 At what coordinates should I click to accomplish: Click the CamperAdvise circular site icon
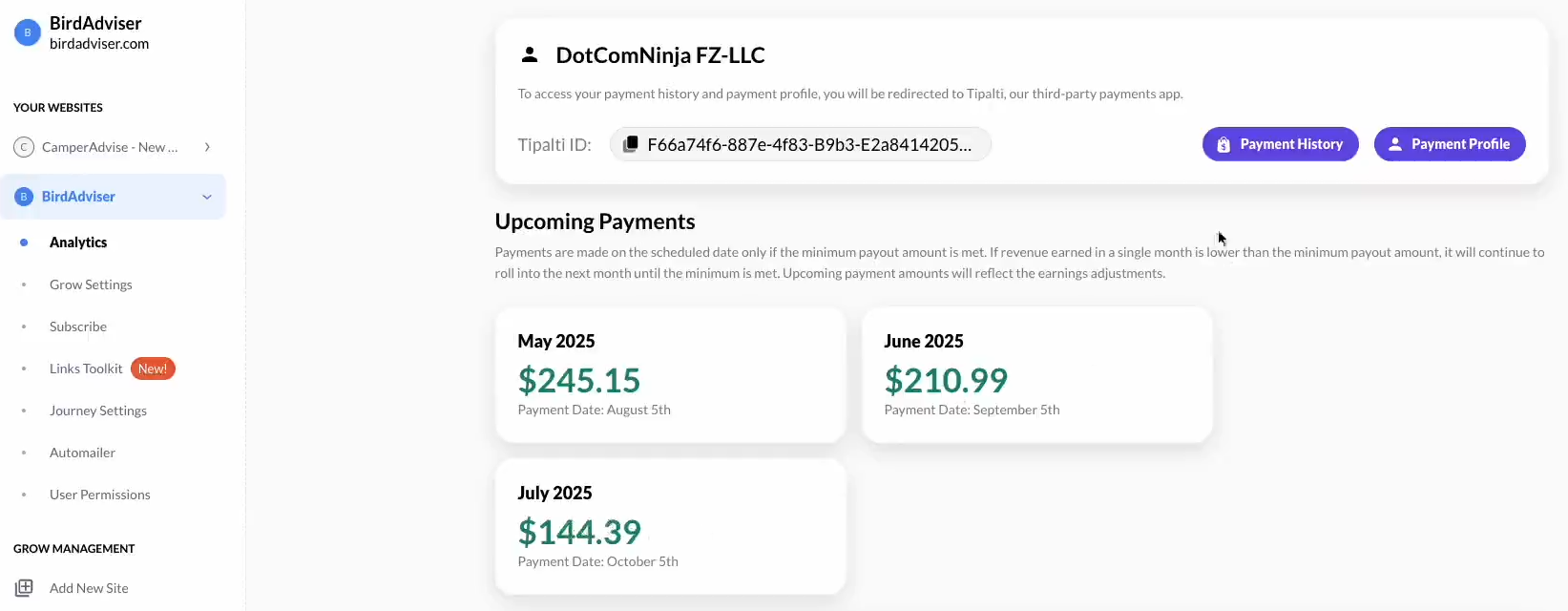click(24, 147)
